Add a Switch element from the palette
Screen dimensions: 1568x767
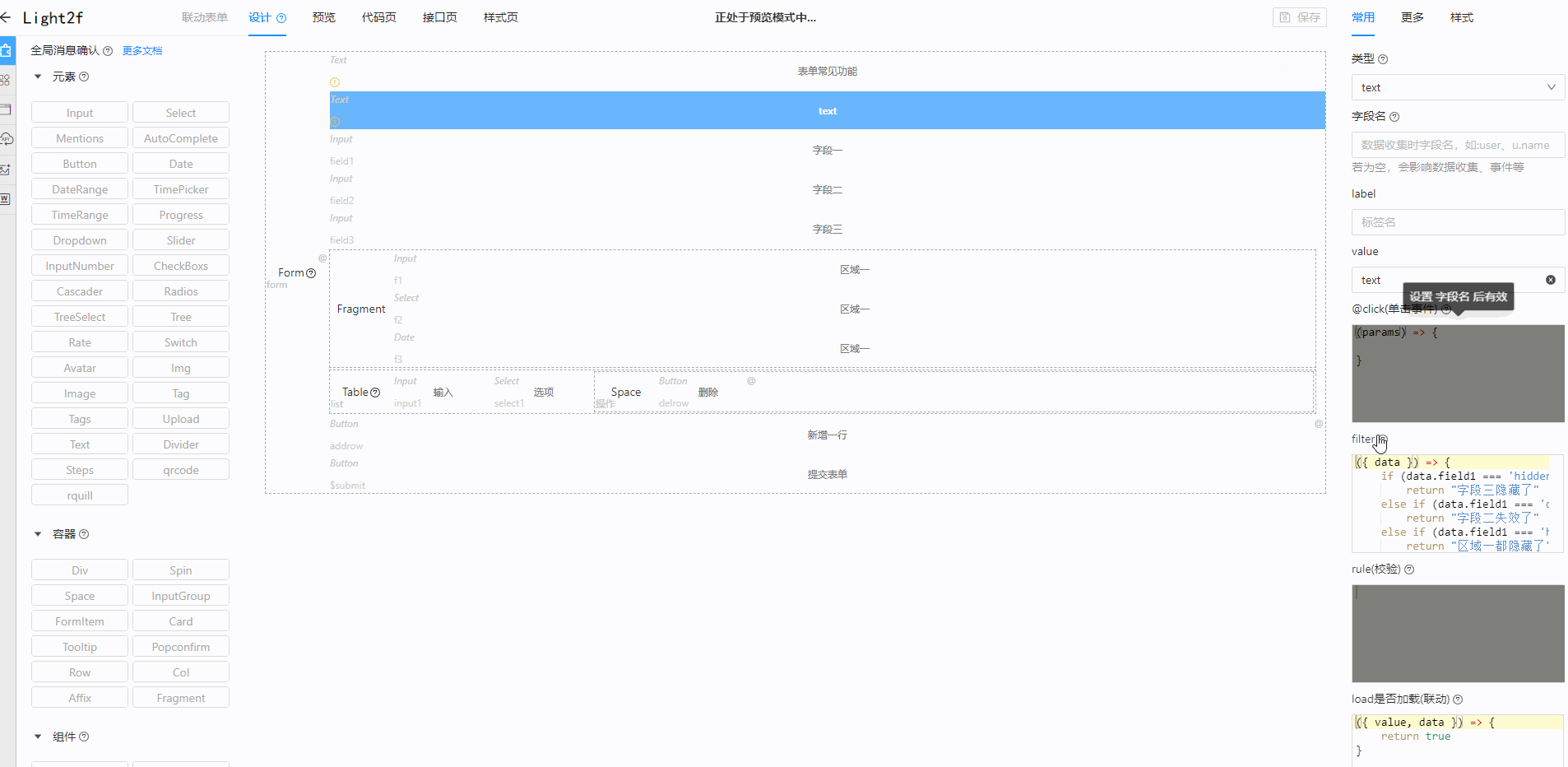coord(181,342)
